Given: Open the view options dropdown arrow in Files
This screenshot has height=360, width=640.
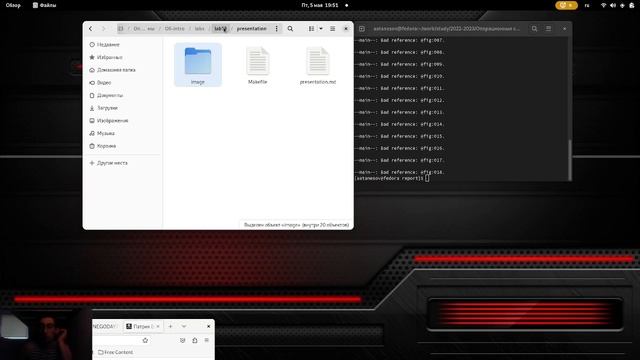Looking at the screenshot, I should point(321,29).
